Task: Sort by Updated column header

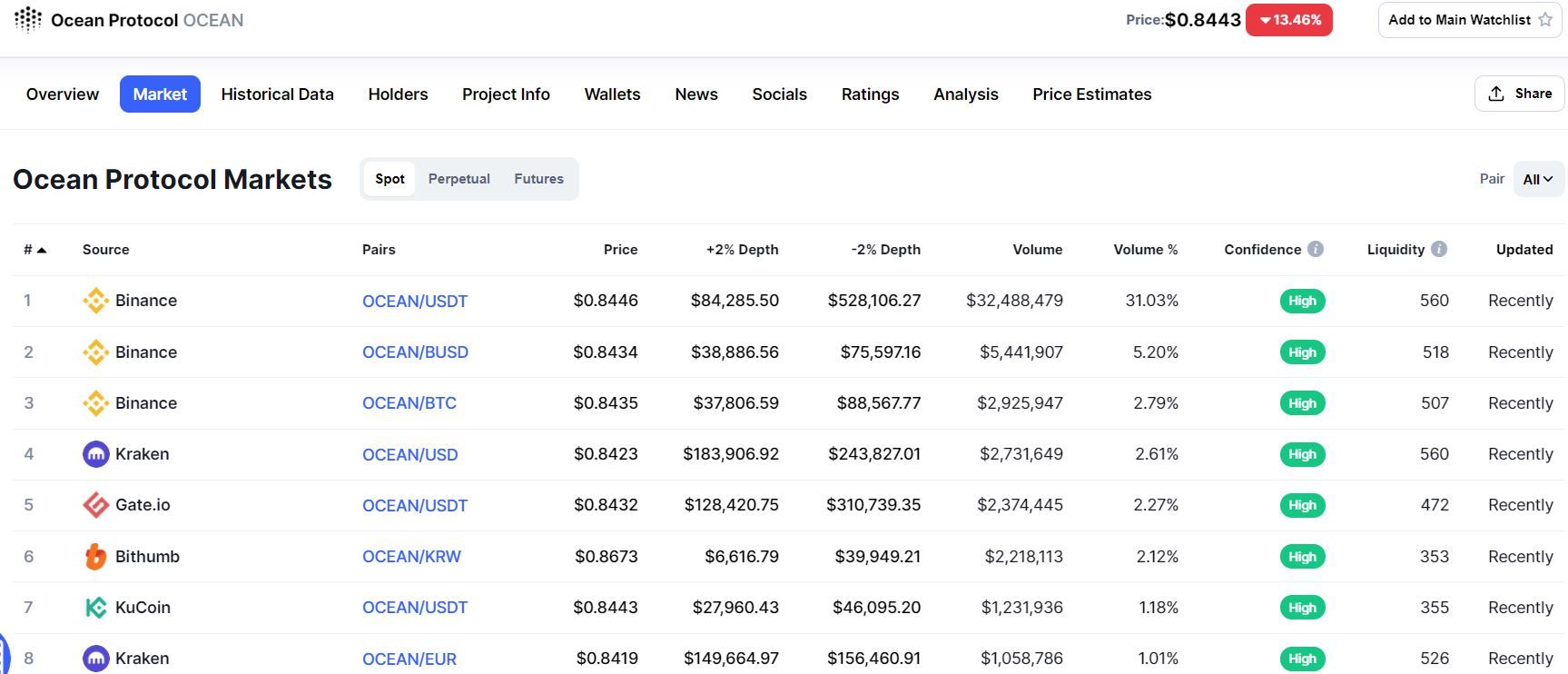Action: (1524, 250)
